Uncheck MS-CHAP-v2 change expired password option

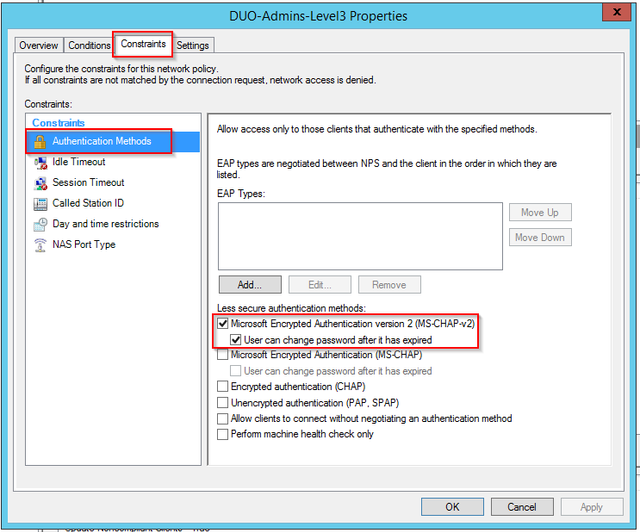(236, 340)
